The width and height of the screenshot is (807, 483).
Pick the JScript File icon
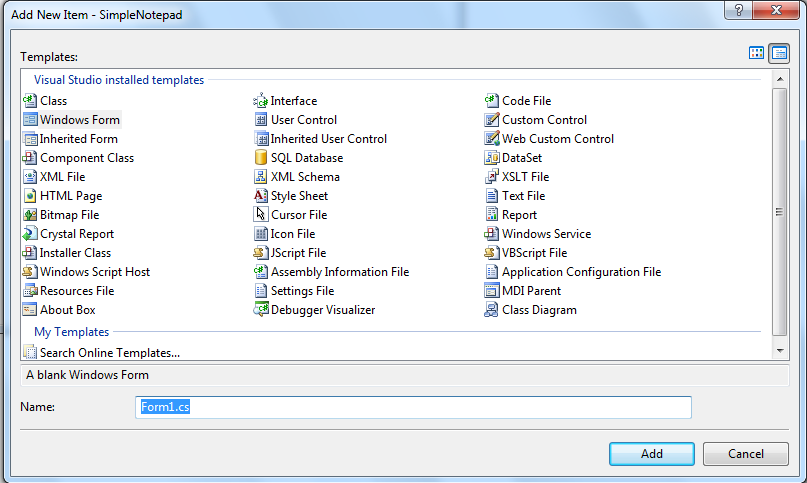pos(261,253)
